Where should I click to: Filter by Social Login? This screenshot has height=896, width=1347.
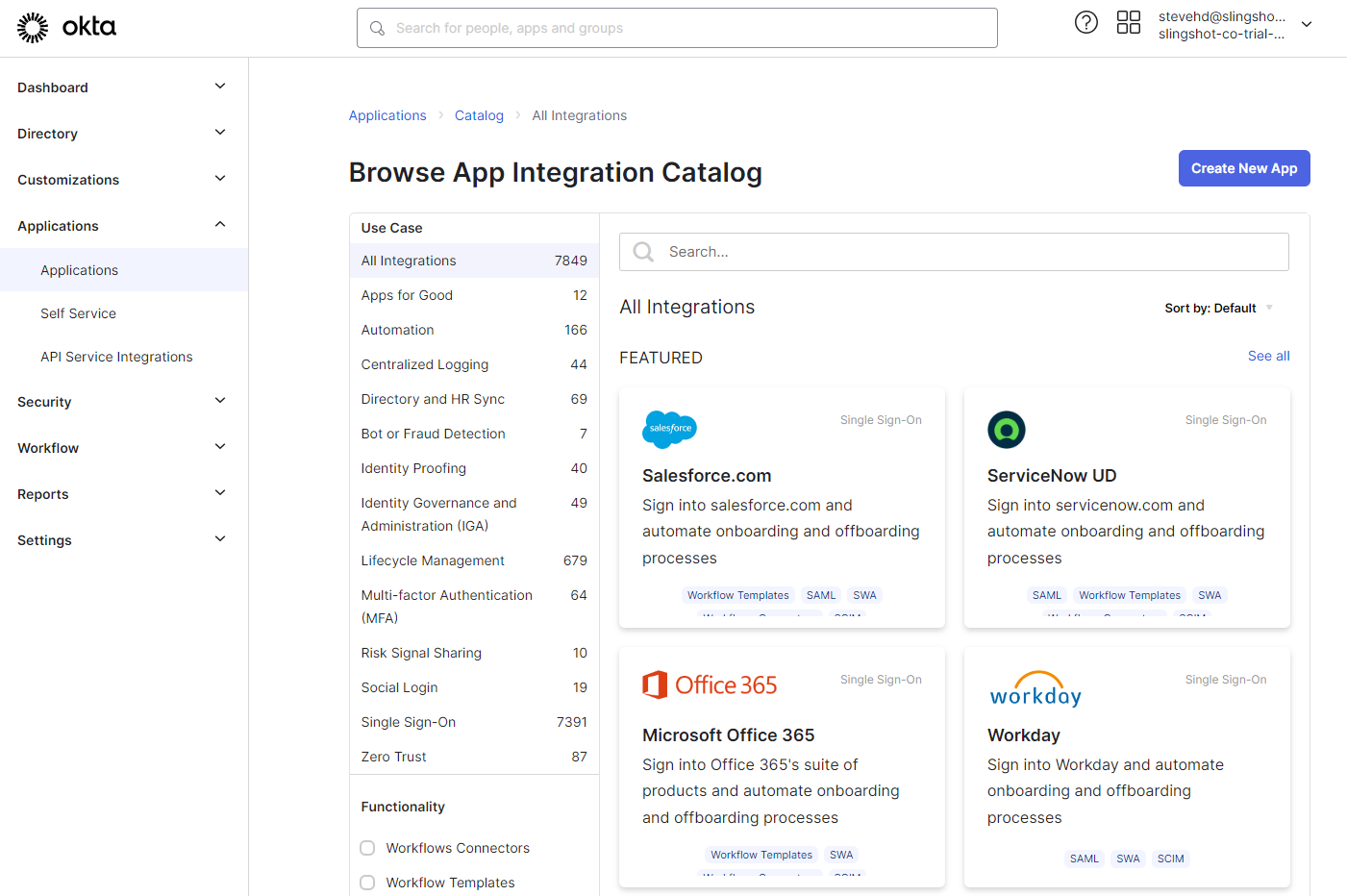(x=474, y=687)
